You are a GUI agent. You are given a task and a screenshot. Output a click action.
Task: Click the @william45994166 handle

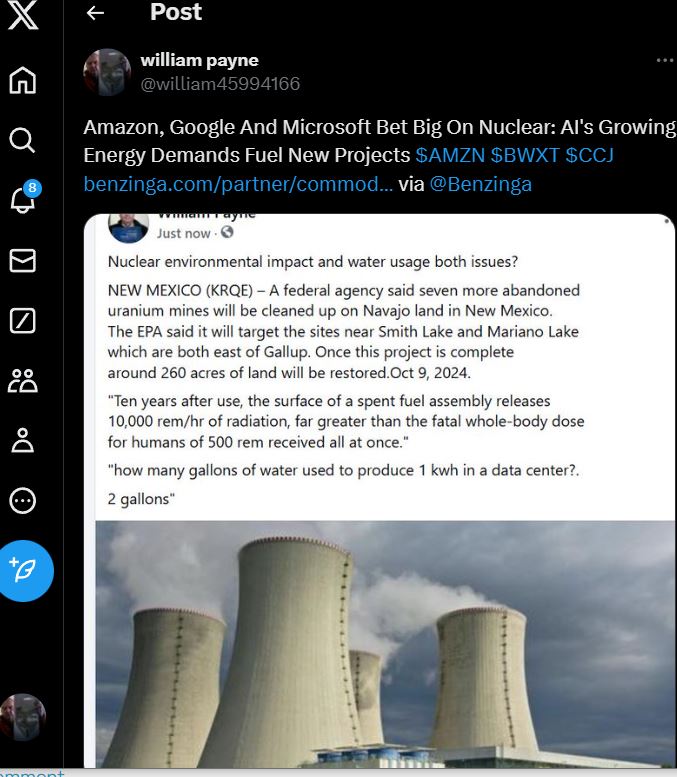[x=220, y=84]
